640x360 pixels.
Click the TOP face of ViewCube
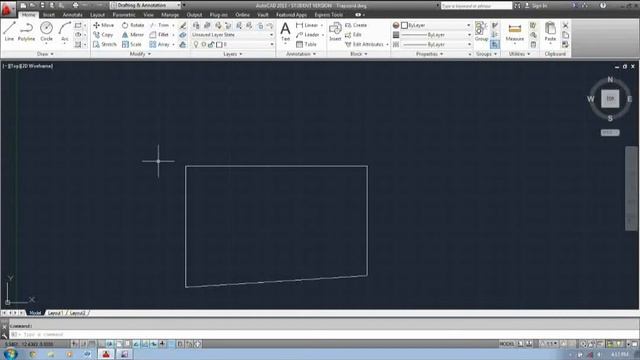(610, 98)
